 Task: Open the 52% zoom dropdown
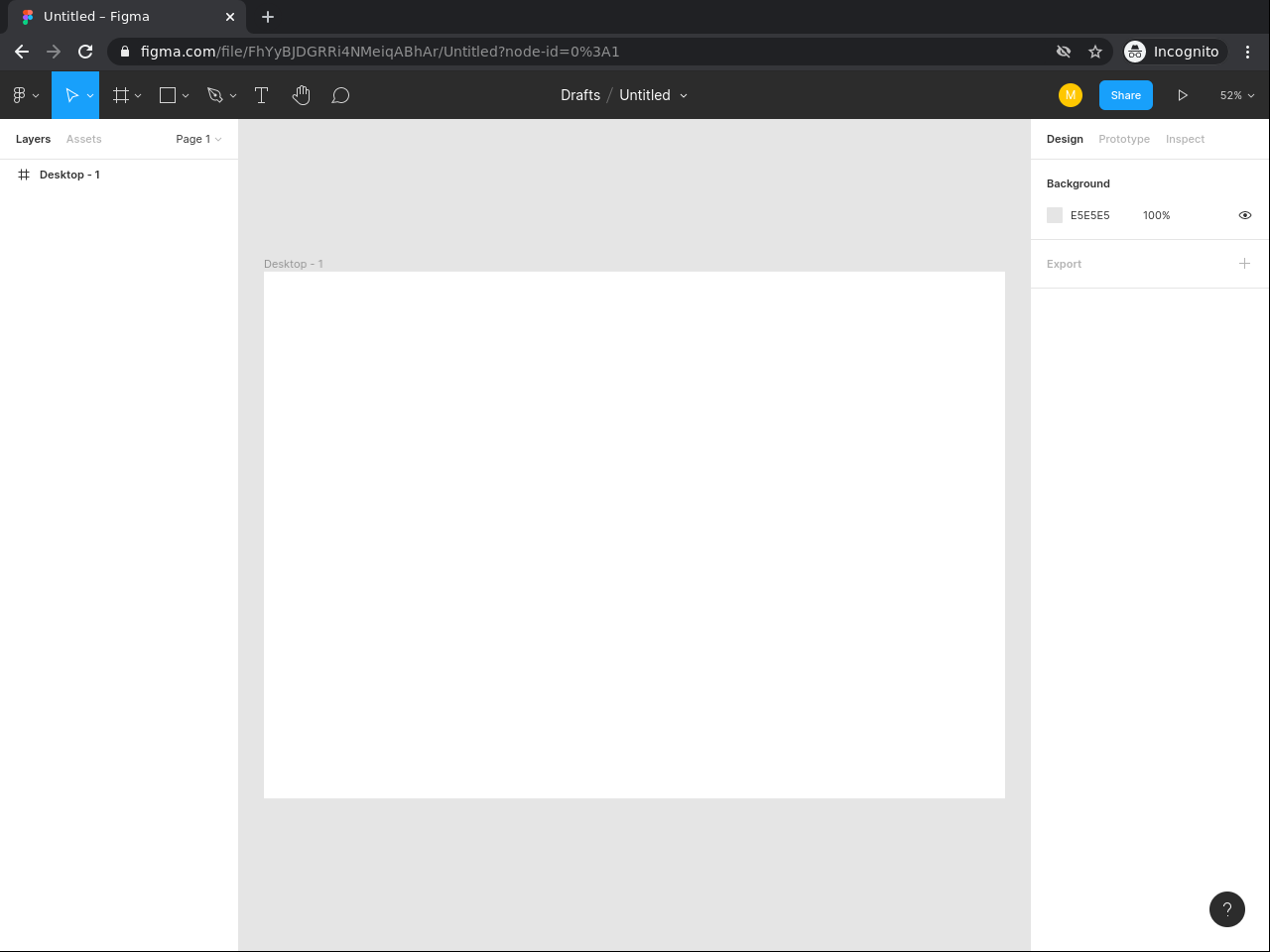(1237, 95)
